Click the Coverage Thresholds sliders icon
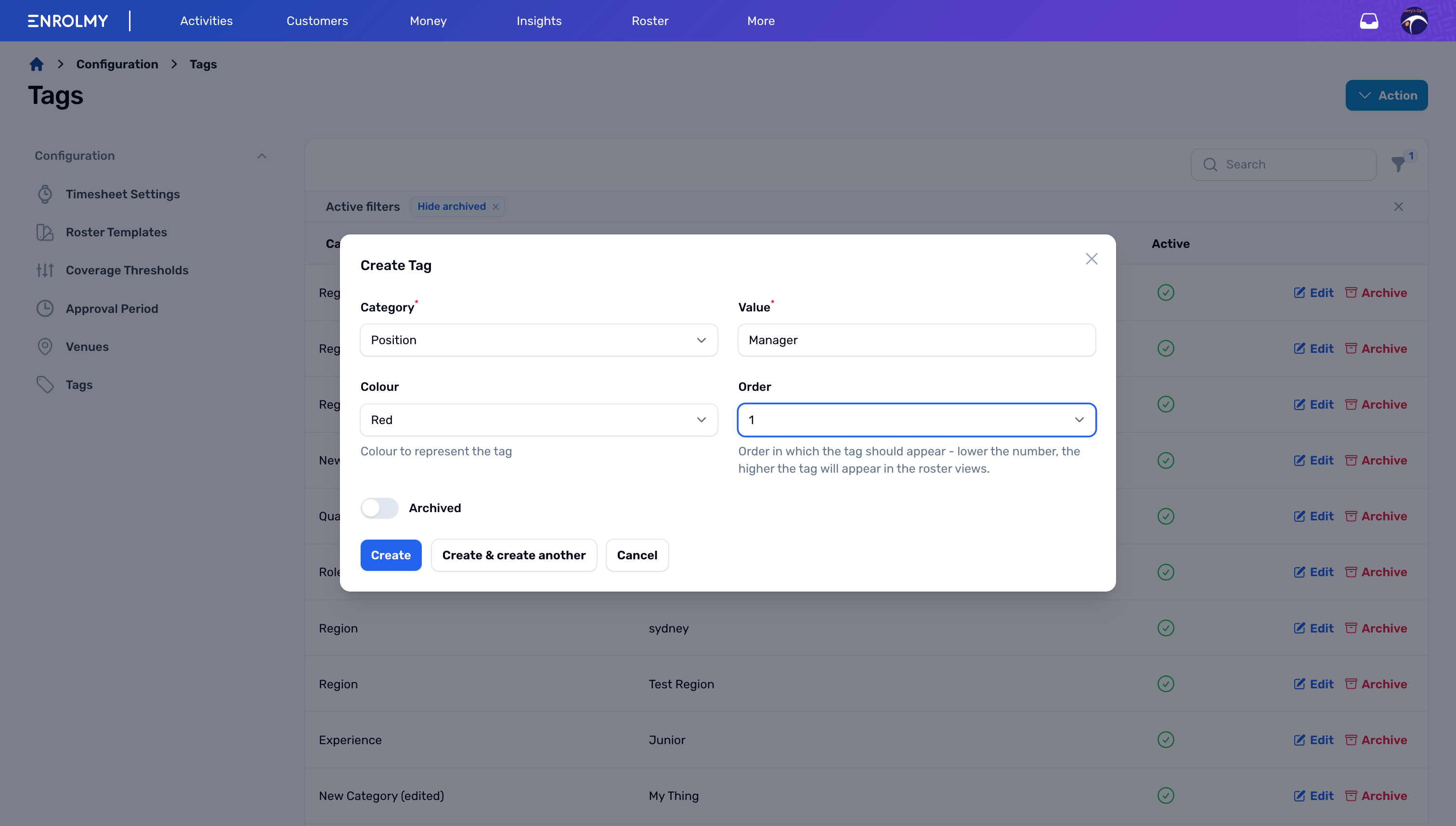 [45, 270]
